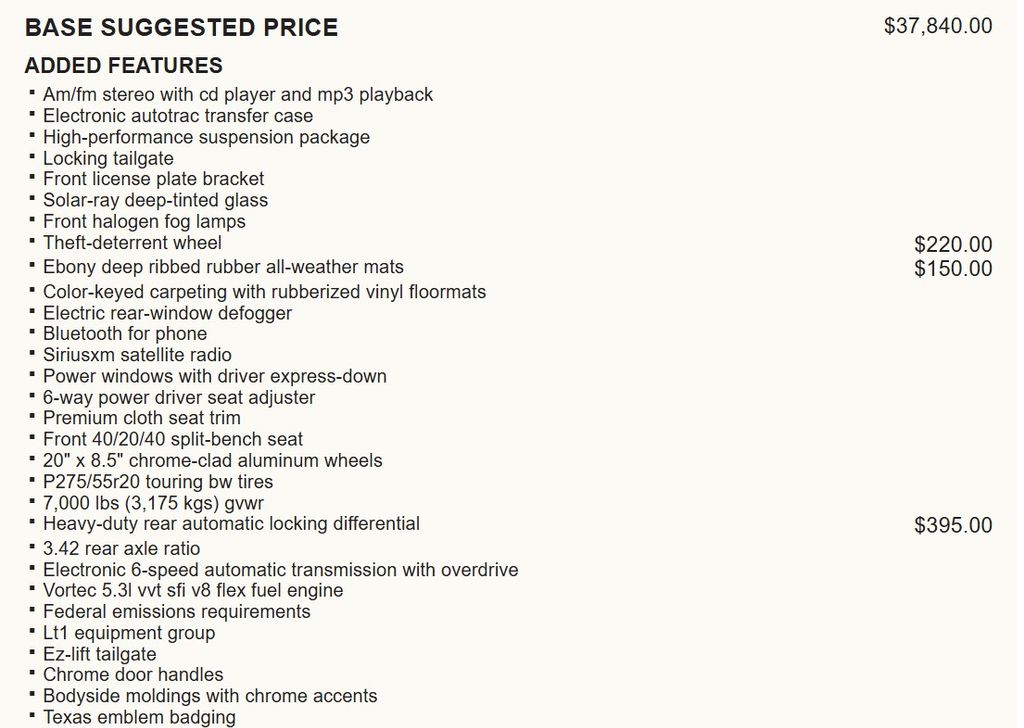Click Heavy-duty rear automatic locking differential

pos(231,524)
